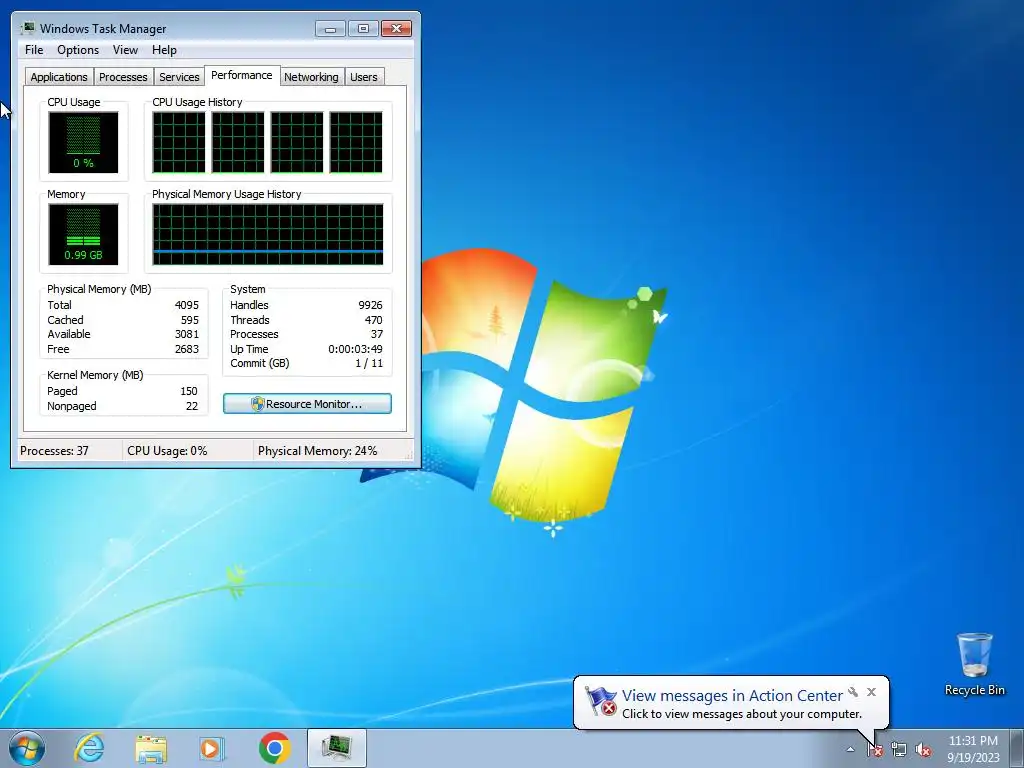Switch to the Services tab
This screenshot has height=768, width=1024.
pyautogui.click(x=179, y=76)
